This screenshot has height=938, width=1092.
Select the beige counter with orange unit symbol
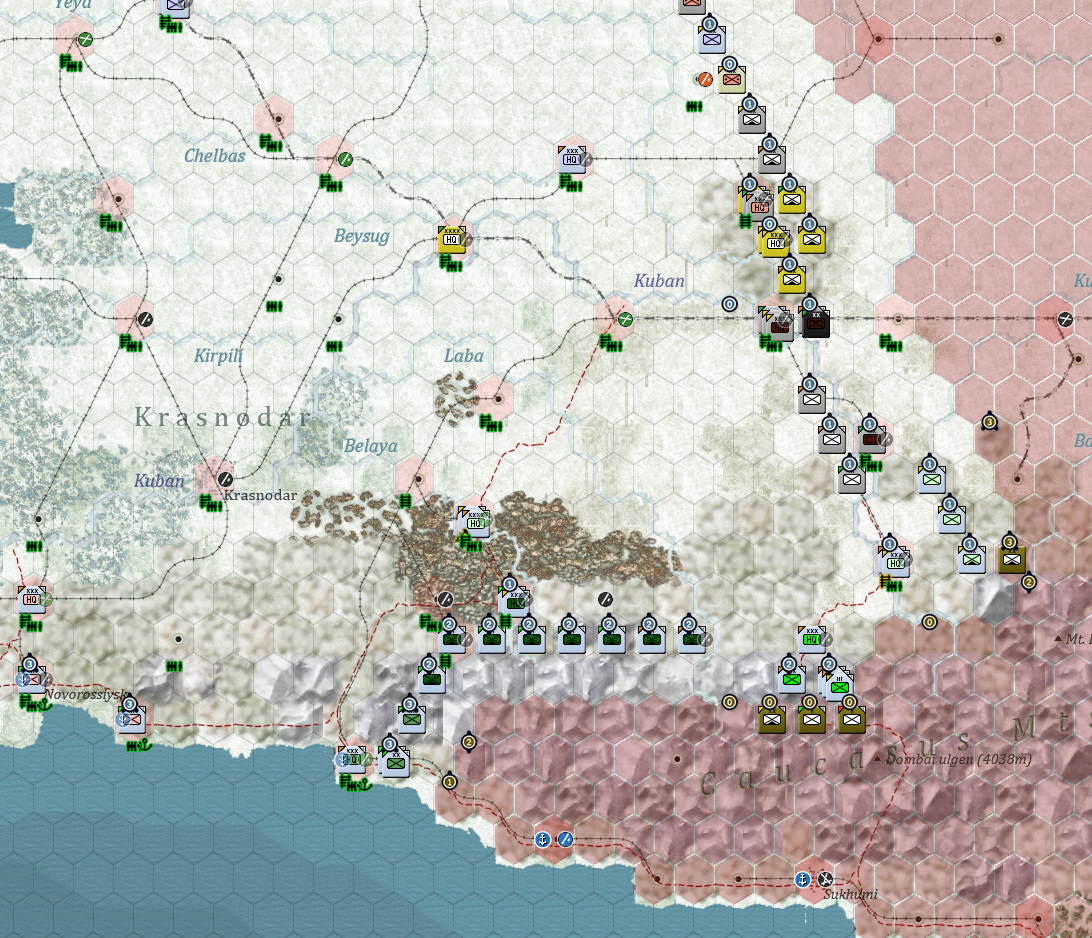(731, 80)
